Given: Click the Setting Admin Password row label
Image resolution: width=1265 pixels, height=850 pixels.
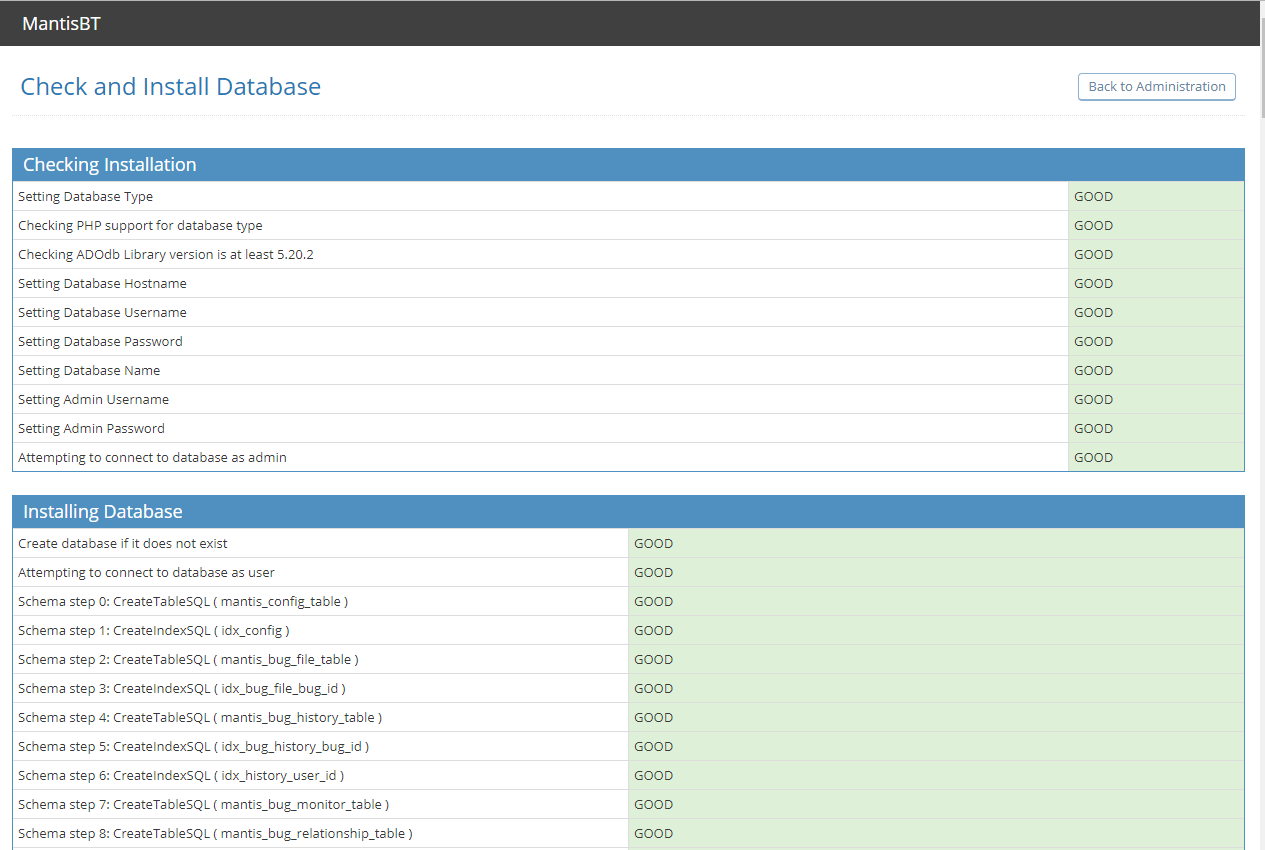Looking at the screenshot, I should (x=92, y=429).
